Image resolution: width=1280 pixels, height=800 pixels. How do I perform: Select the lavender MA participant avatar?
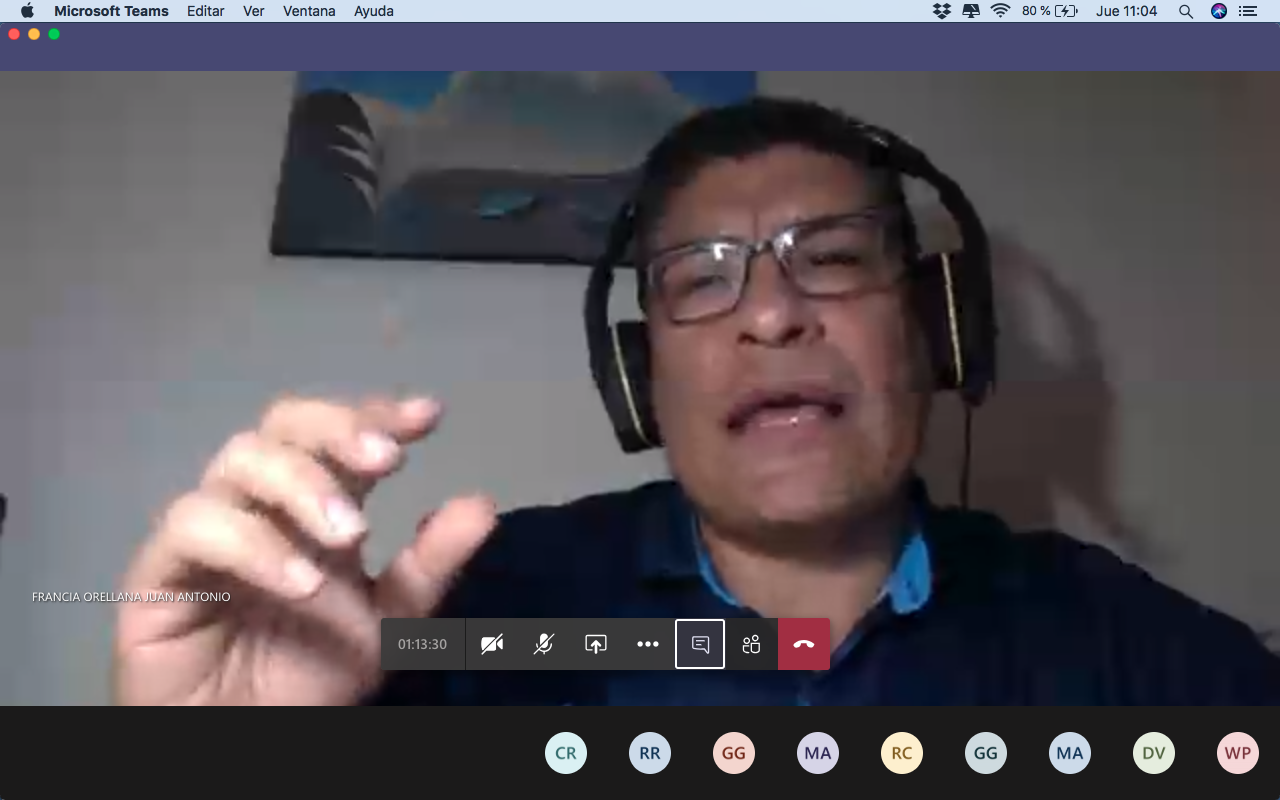(818, 753)
